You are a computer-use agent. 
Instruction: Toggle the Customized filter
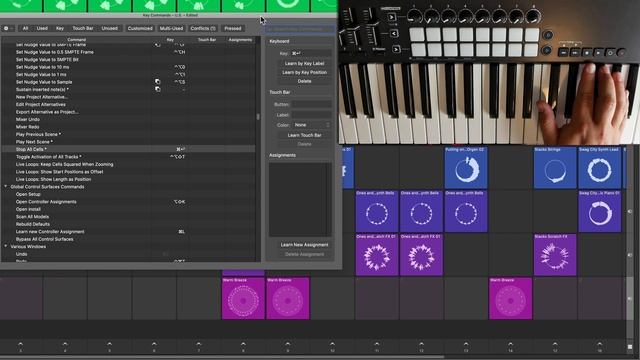pos(140,28)
